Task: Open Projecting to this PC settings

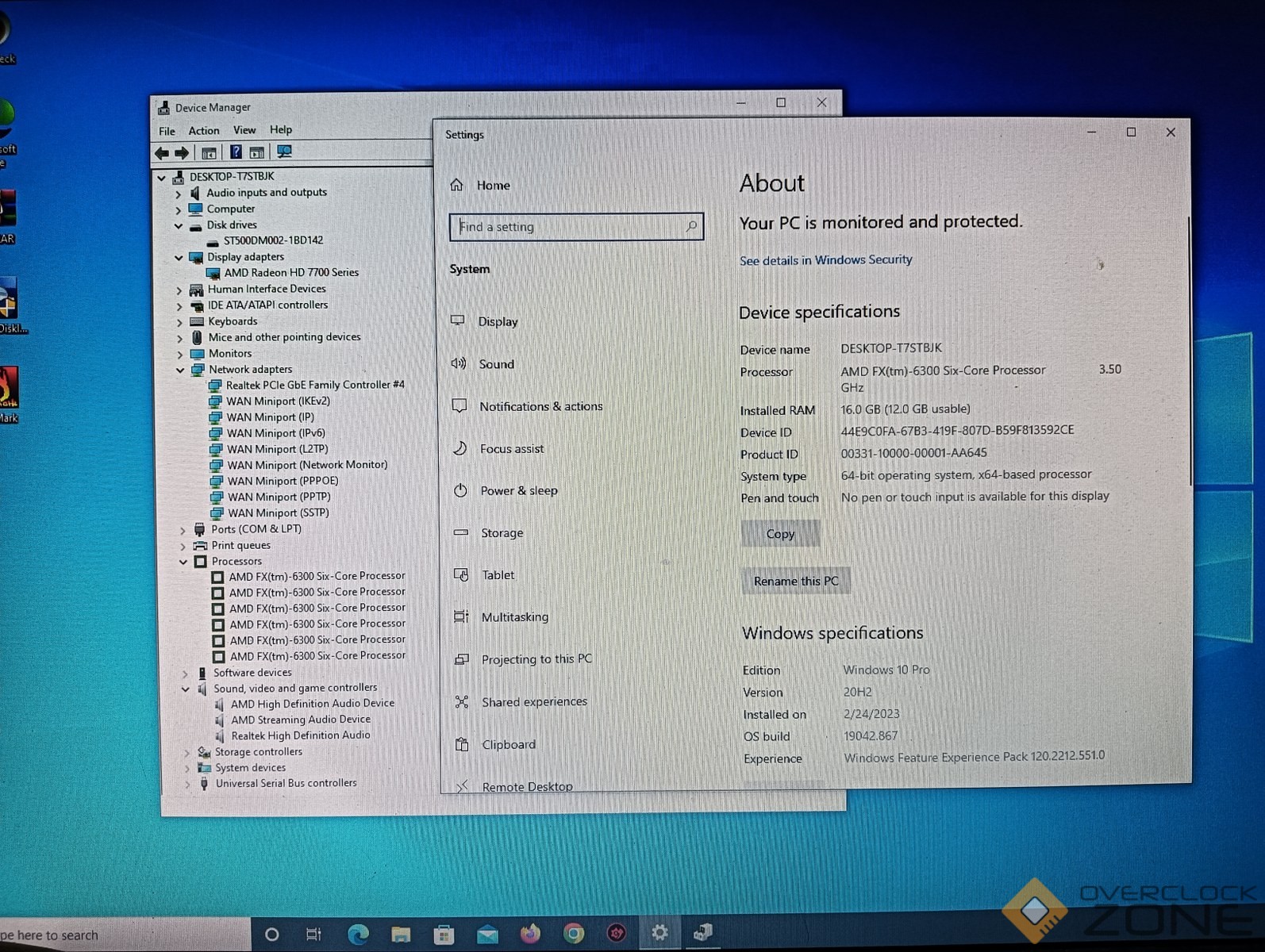Action: click(x=524, y=658)
